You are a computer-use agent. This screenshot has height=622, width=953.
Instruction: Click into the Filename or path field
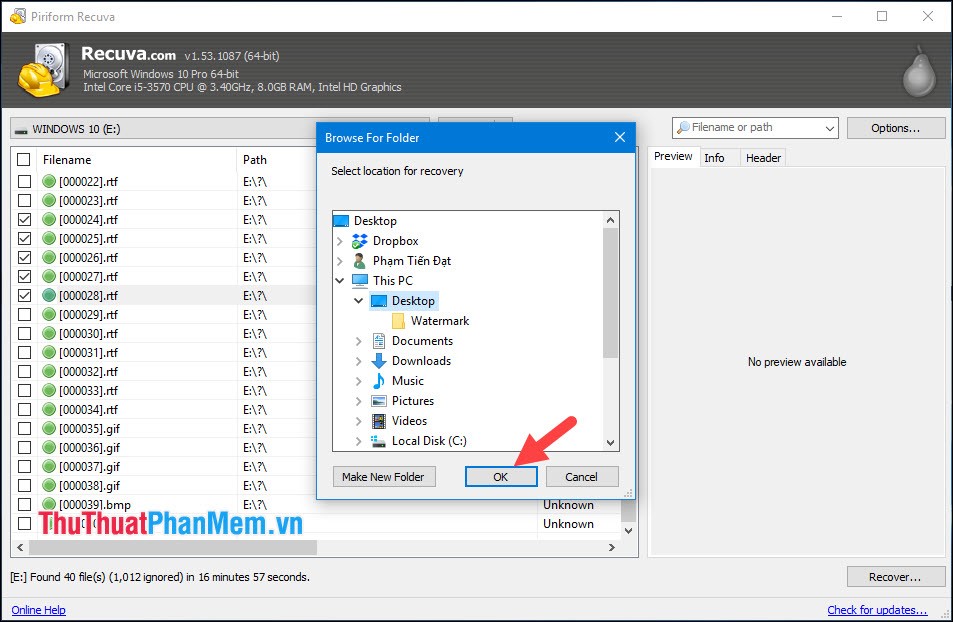click(755, 128)
